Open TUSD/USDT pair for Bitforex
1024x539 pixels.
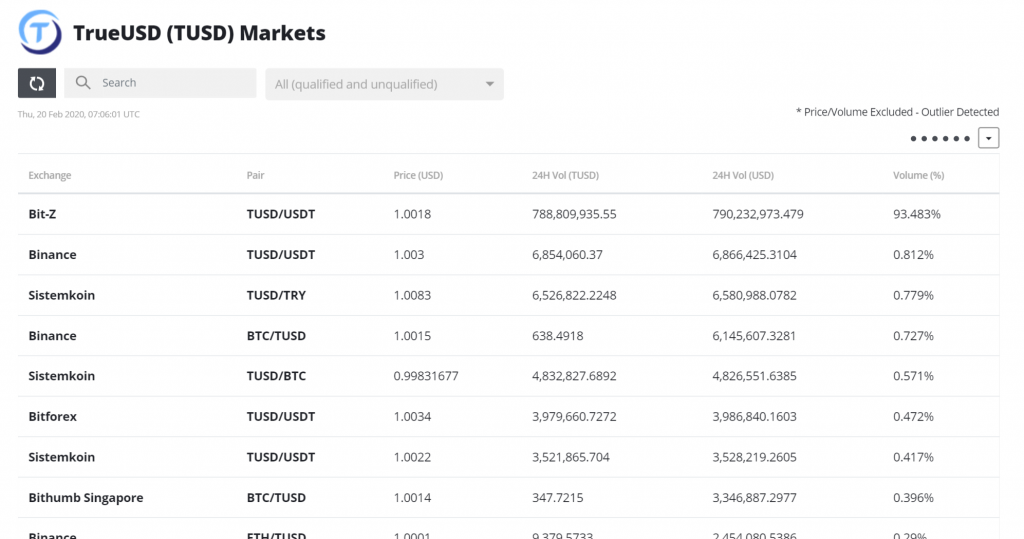tap(281, 417)
